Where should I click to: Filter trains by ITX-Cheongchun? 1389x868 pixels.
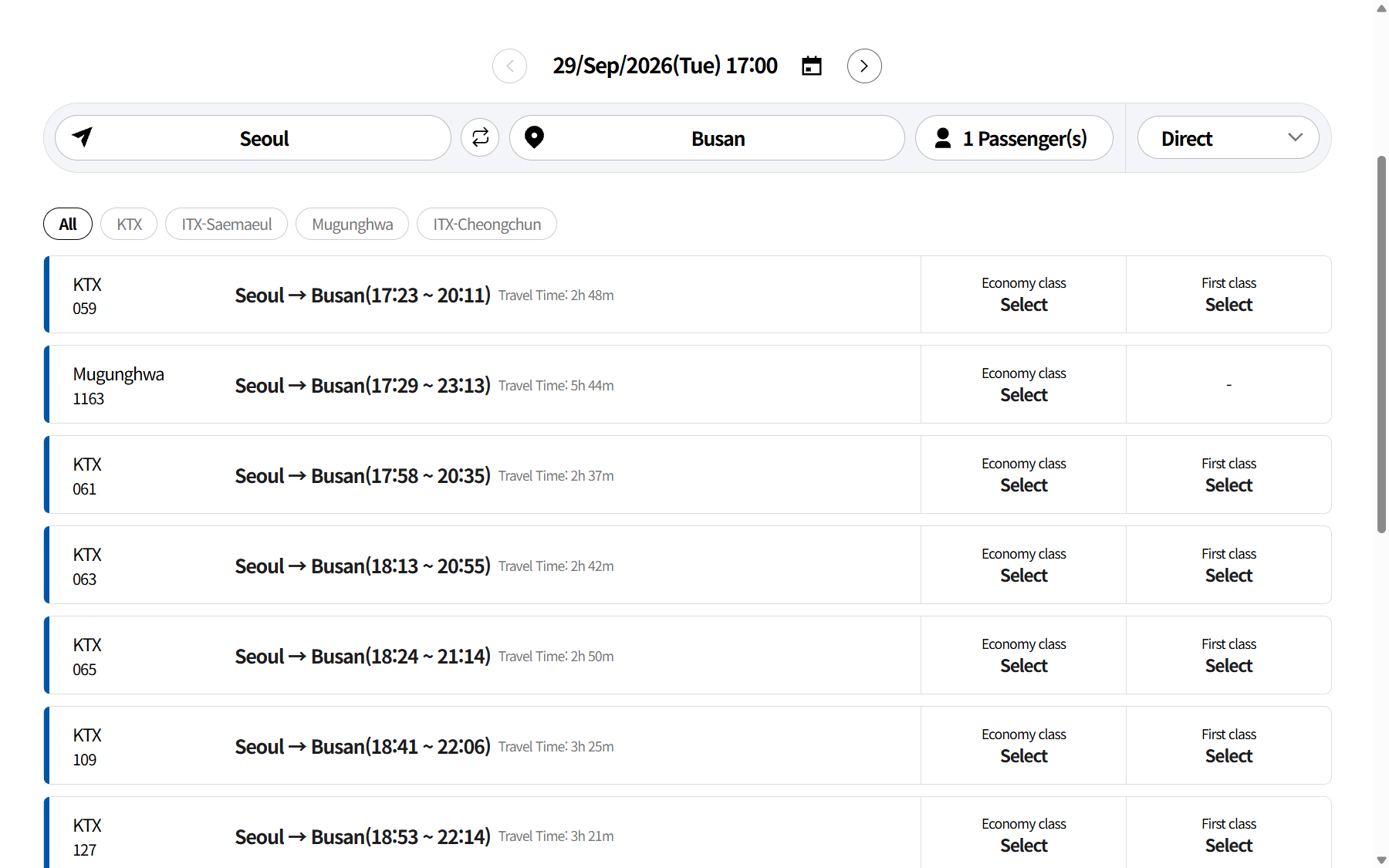point(487,225)
